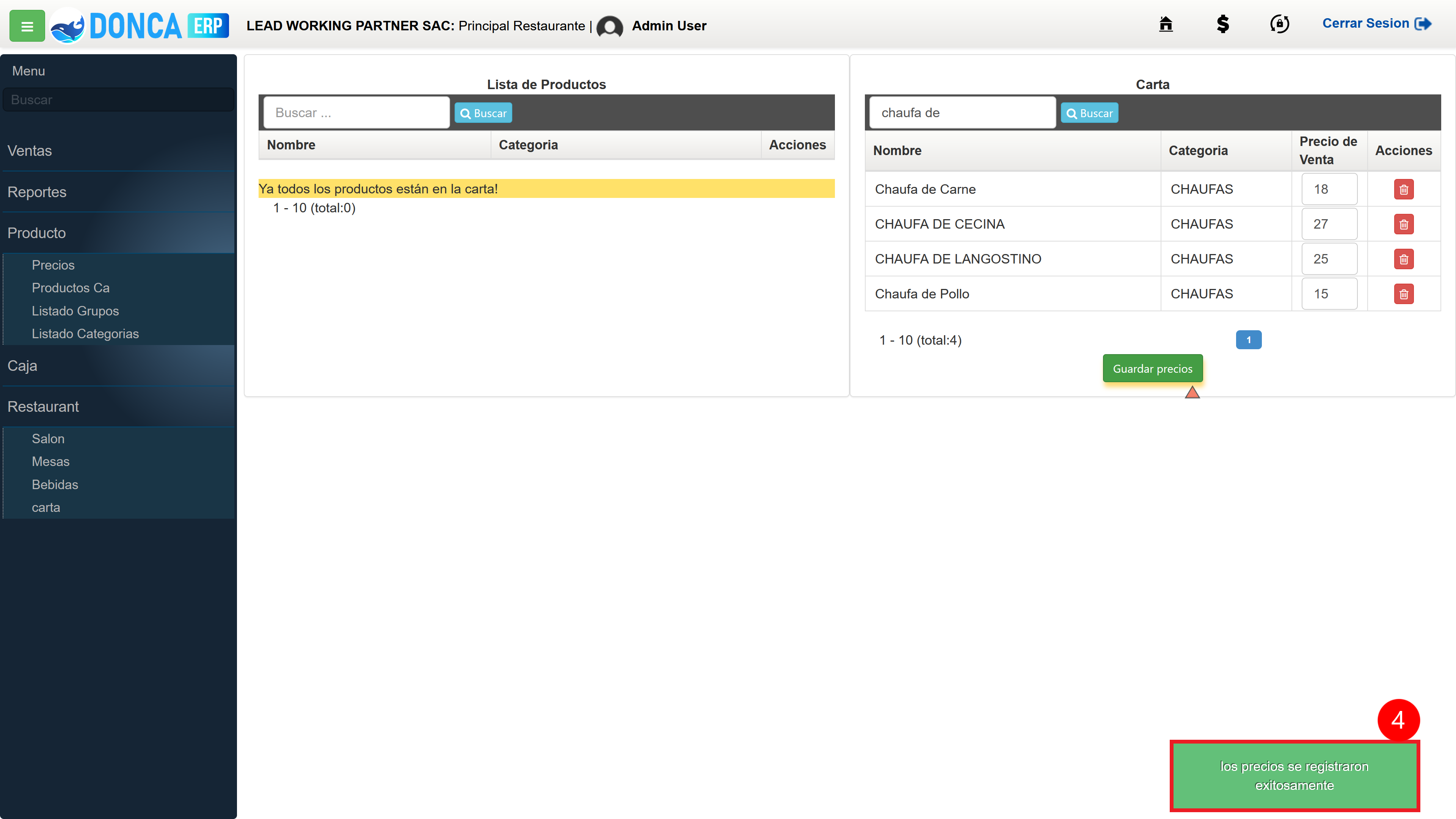
Task: Delete Chaufa de Carne from the carta
Action: [1403, 189]
